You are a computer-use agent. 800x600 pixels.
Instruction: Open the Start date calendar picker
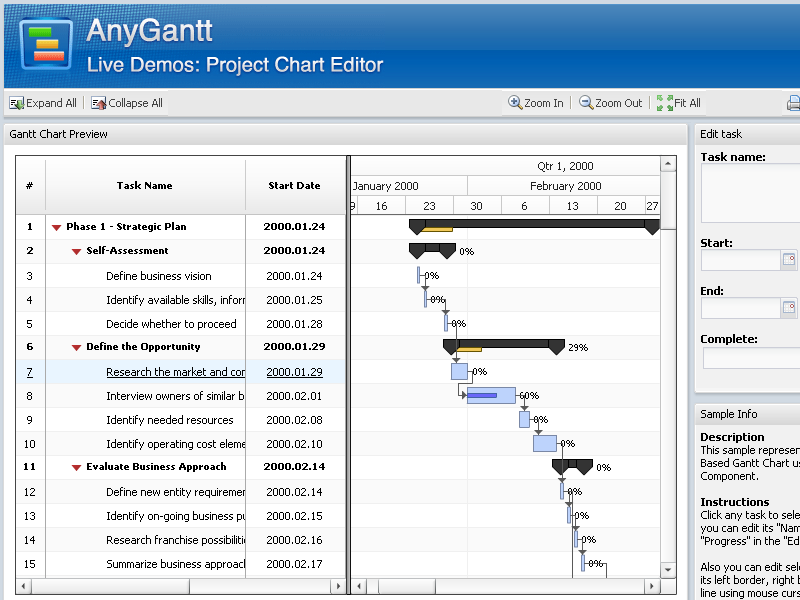[789, 260]
